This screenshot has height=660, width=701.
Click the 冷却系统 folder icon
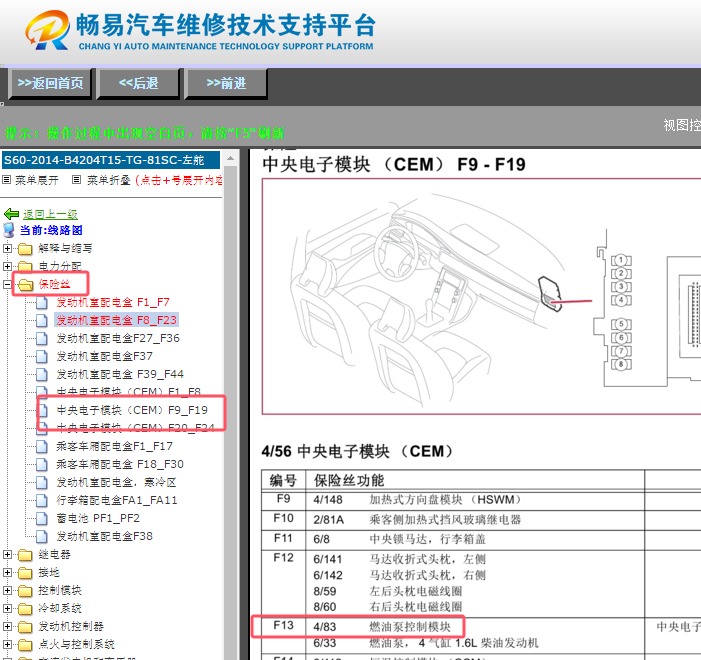[25, 608]
